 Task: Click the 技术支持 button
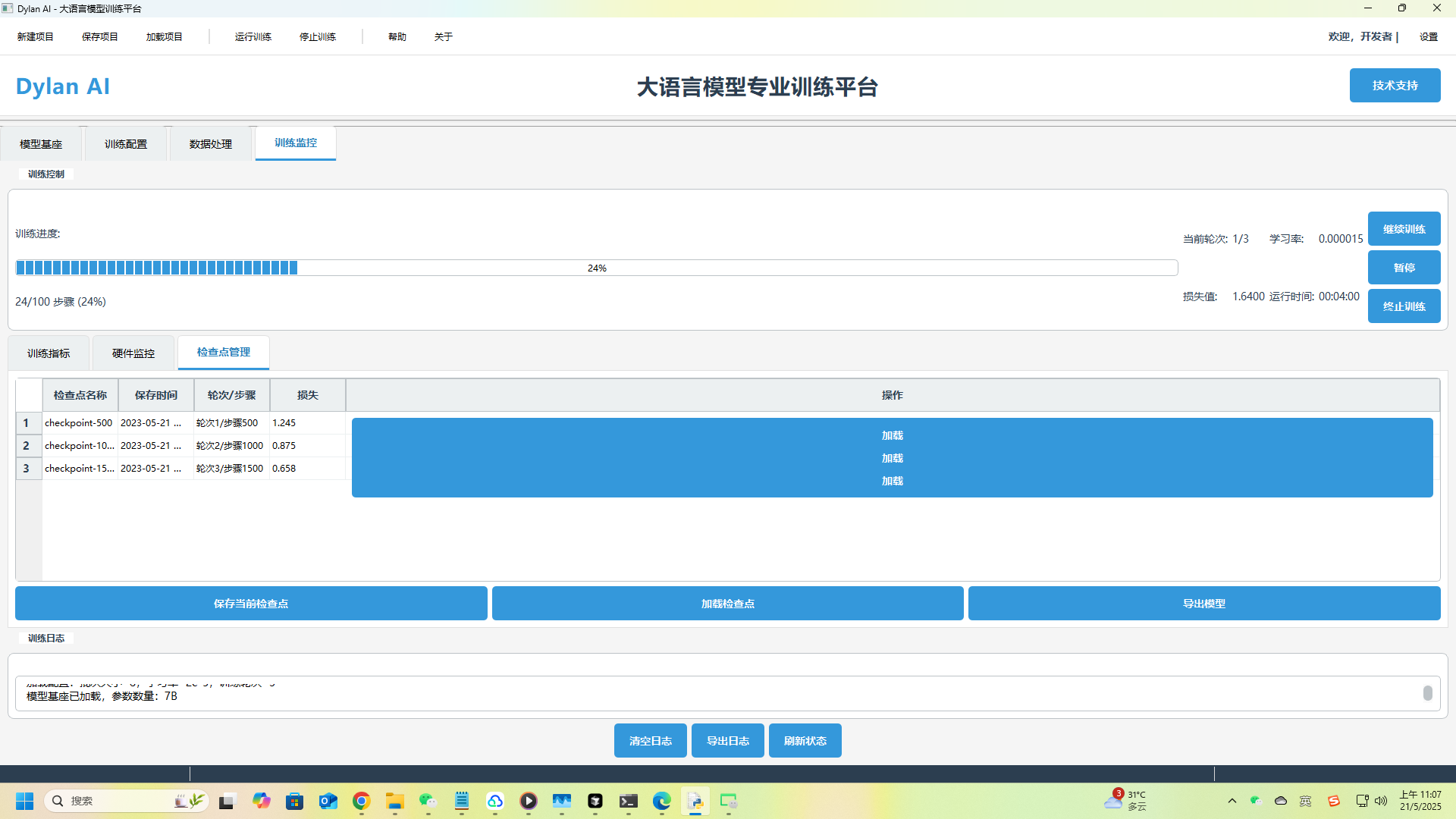tap(1395, 85)
